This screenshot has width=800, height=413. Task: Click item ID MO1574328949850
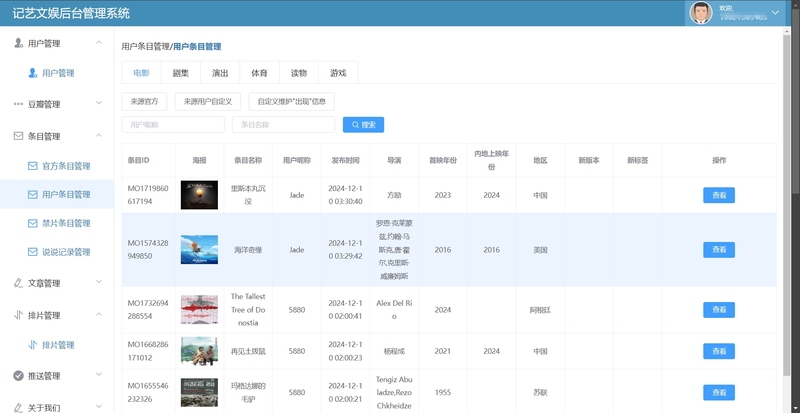click(x=148, y=250)
